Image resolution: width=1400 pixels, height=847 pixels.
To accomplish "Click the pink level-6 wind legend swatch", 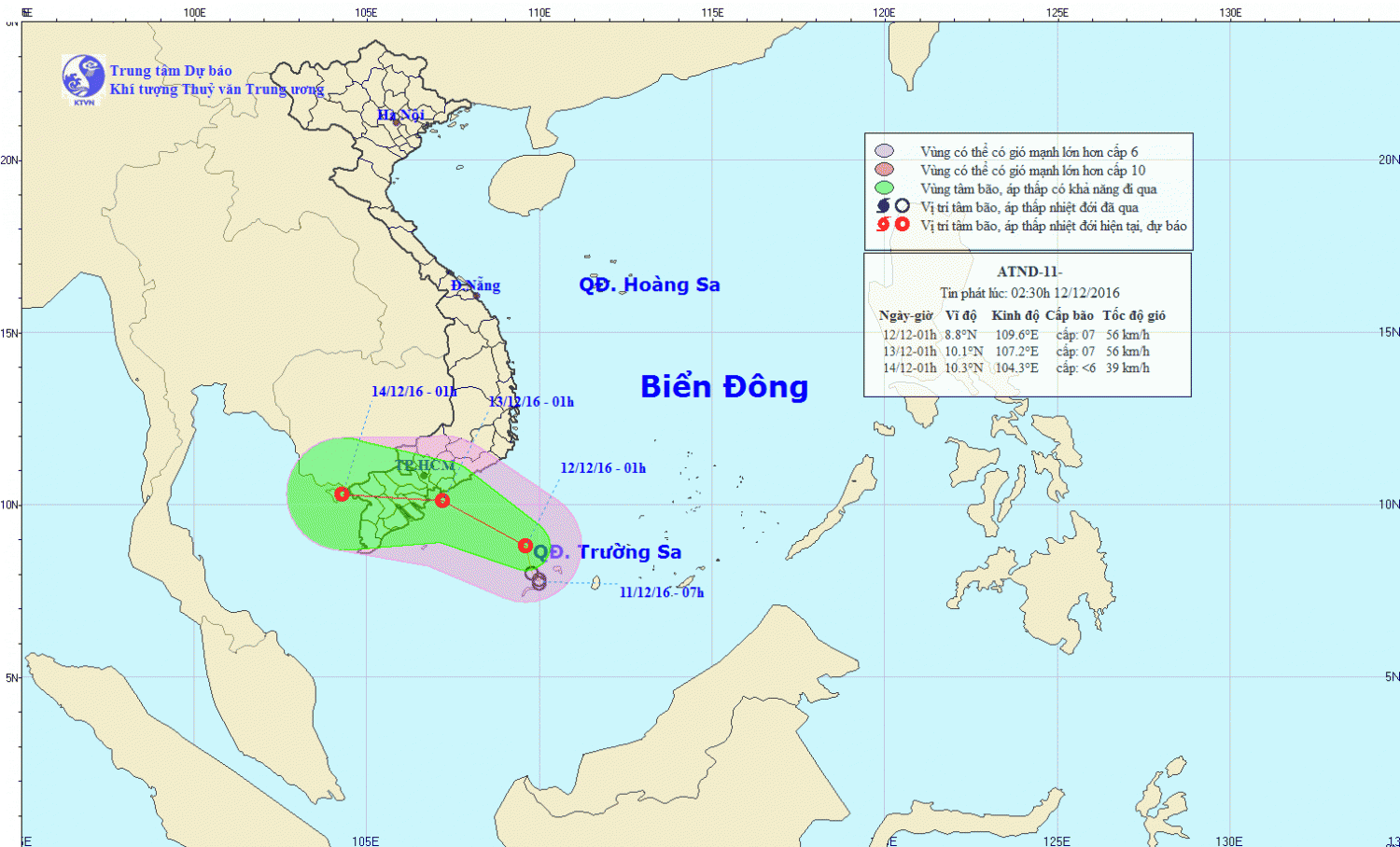I will click(x=884, y=151).
